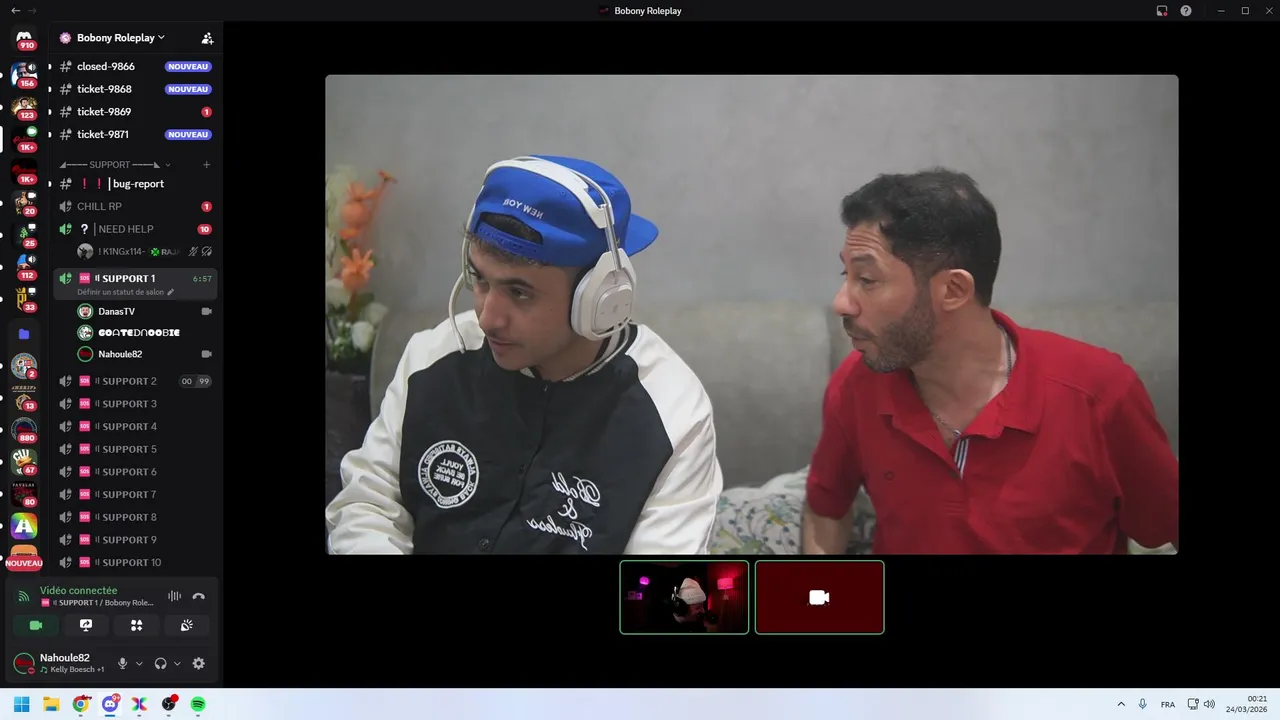1280x720 pixels.
Task: Click microphone icon in system tray
Action: (1142, 704)
